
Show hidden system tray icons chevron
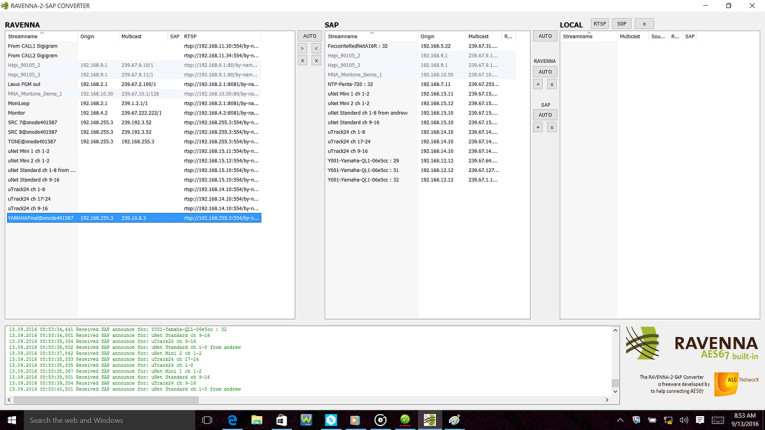(x=620, y=420)
